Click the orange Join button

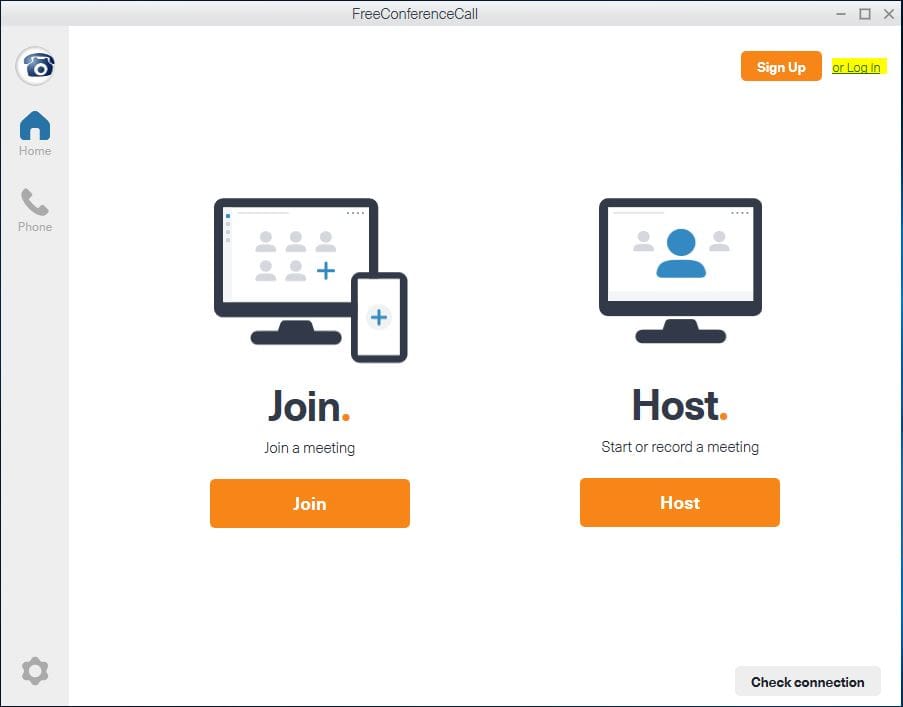310,503
